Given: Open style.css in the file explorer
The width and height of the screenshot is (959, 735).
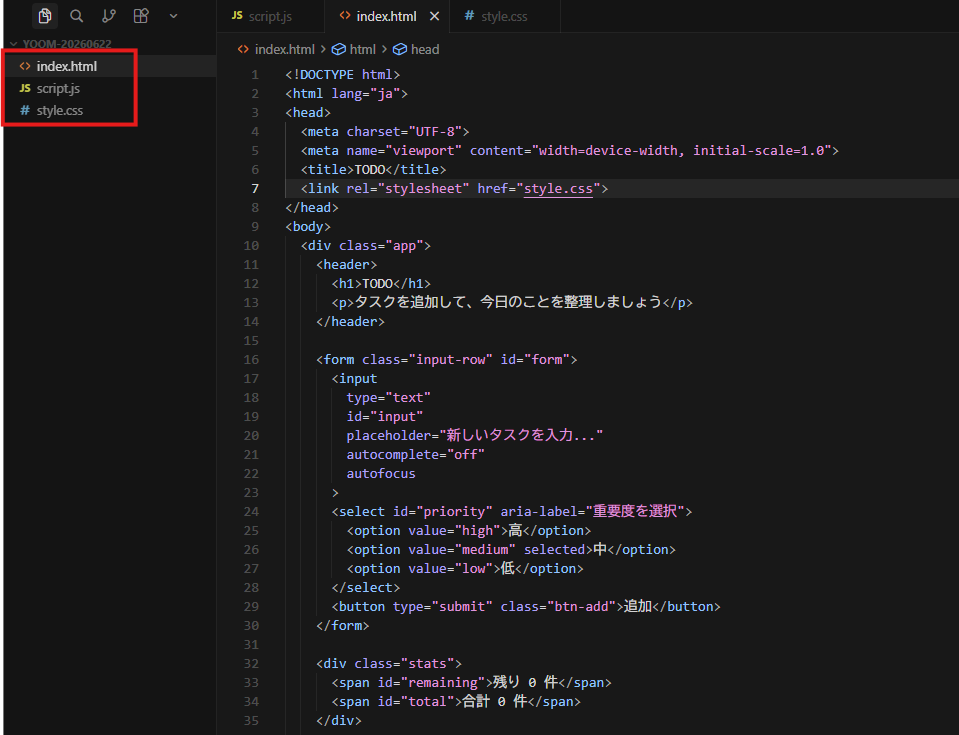Looking at the screenshot, I should point(110,110).
